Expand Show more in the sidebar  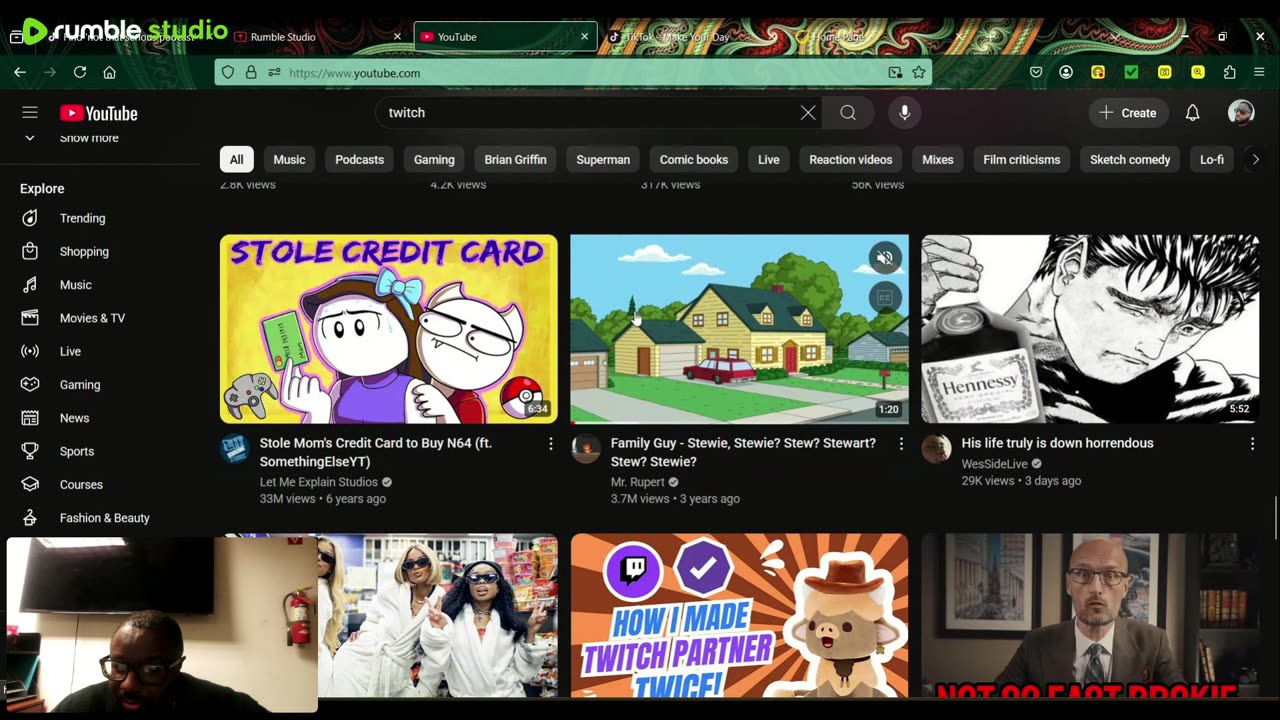[88, 138]
